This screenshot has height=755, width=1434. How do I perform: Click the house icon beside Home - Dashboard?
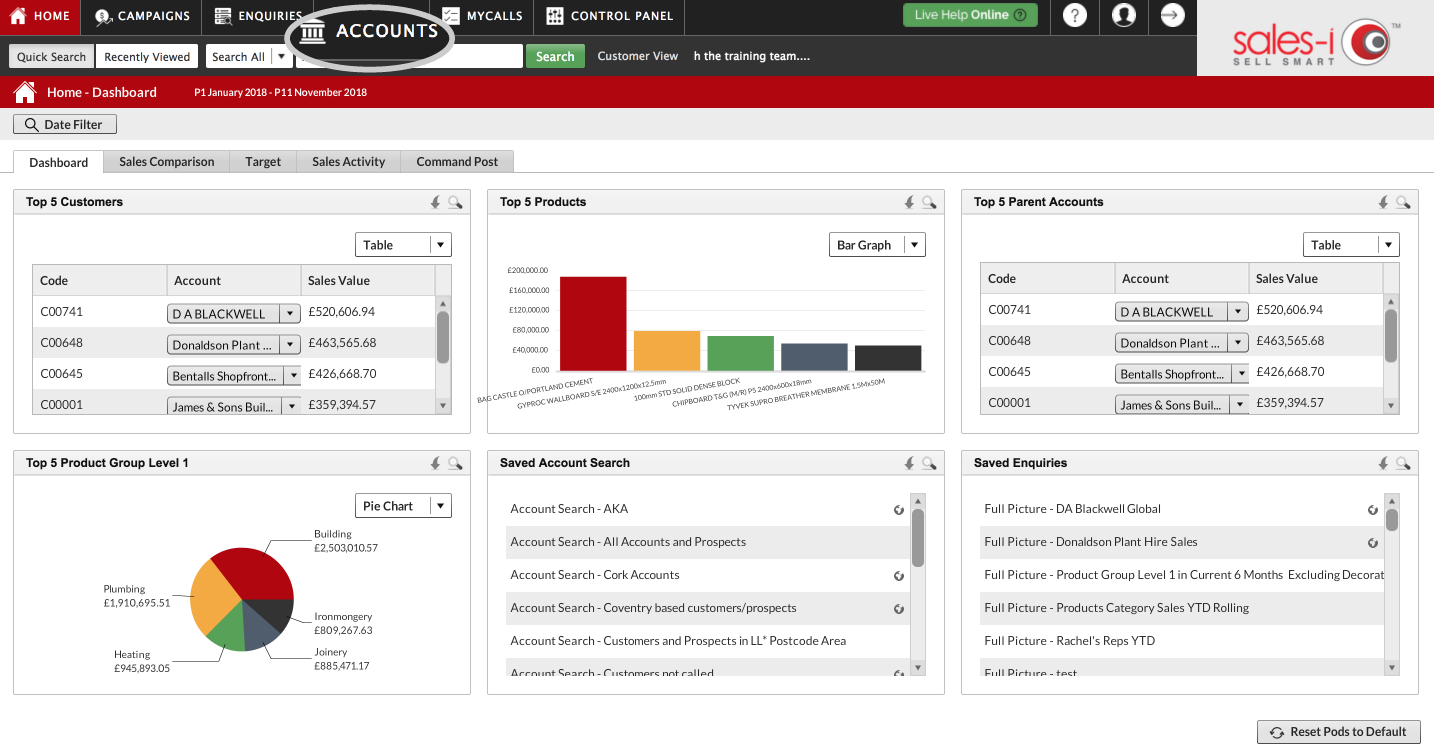pos(25,92)
